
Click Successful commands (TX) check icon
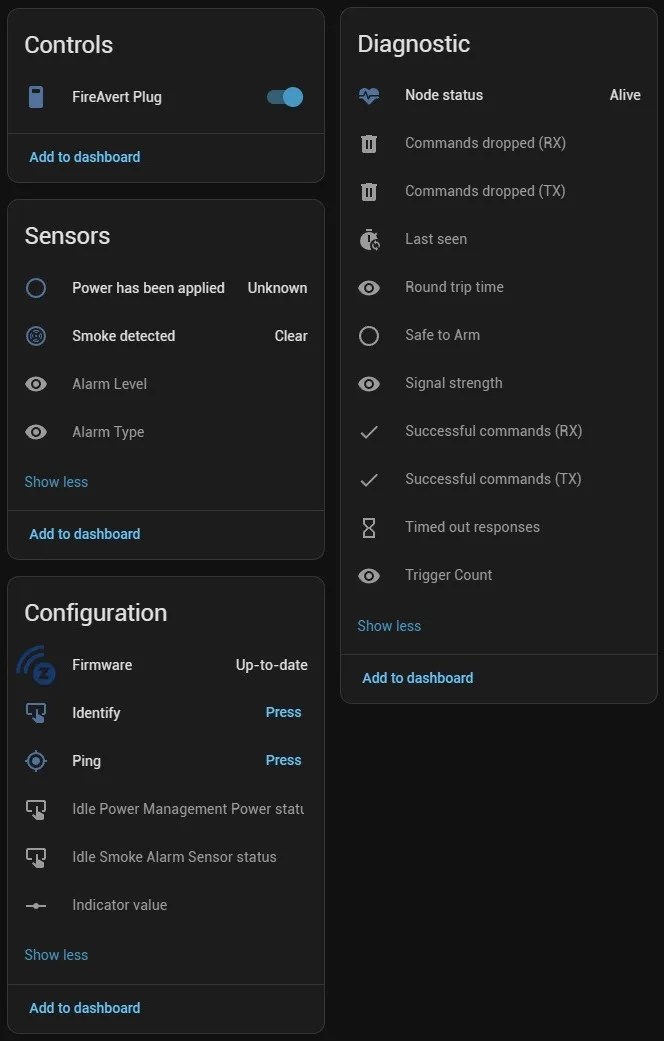pos(369,480)
